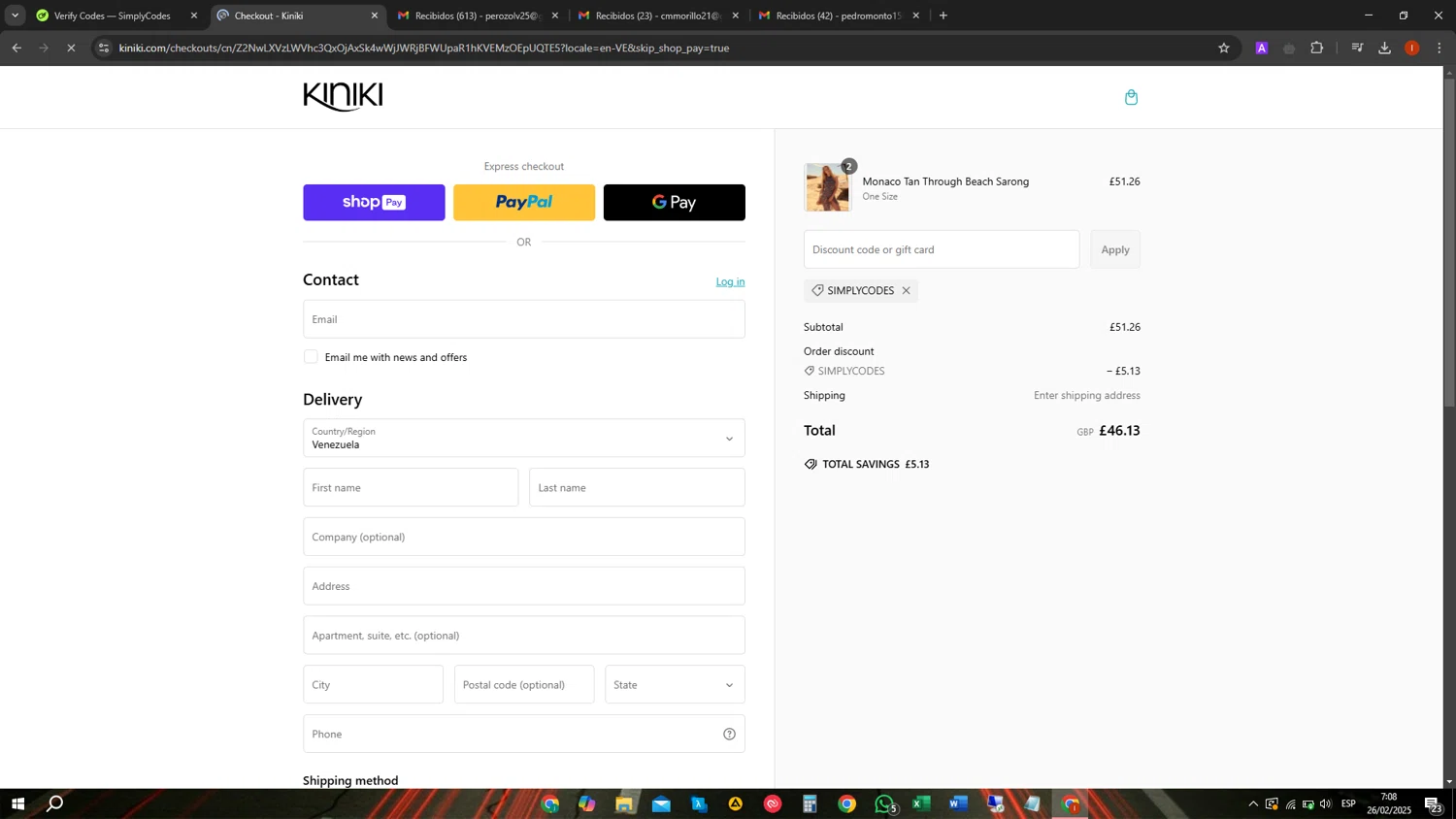Switch to Recibidos (23) Gmail tab

(x=657, y=16)
